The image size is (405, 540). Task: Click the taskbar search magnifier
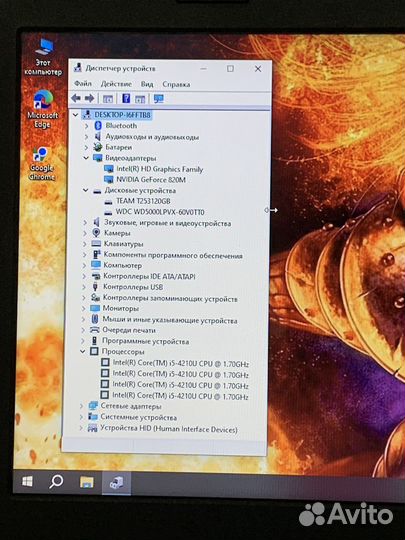pos(56,481)
